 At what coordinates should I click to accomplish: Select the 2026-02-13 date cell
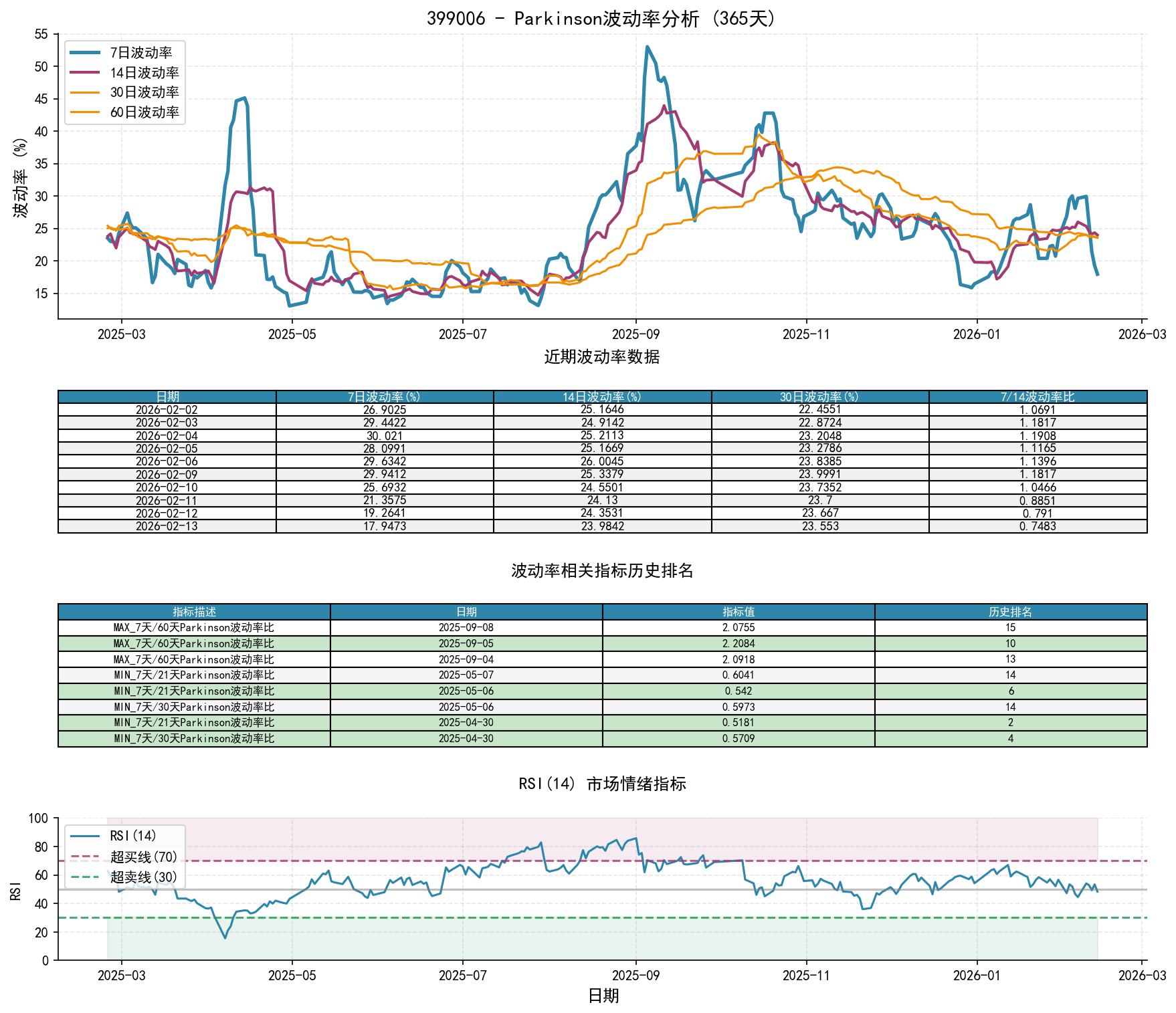[x=167, y=526]
